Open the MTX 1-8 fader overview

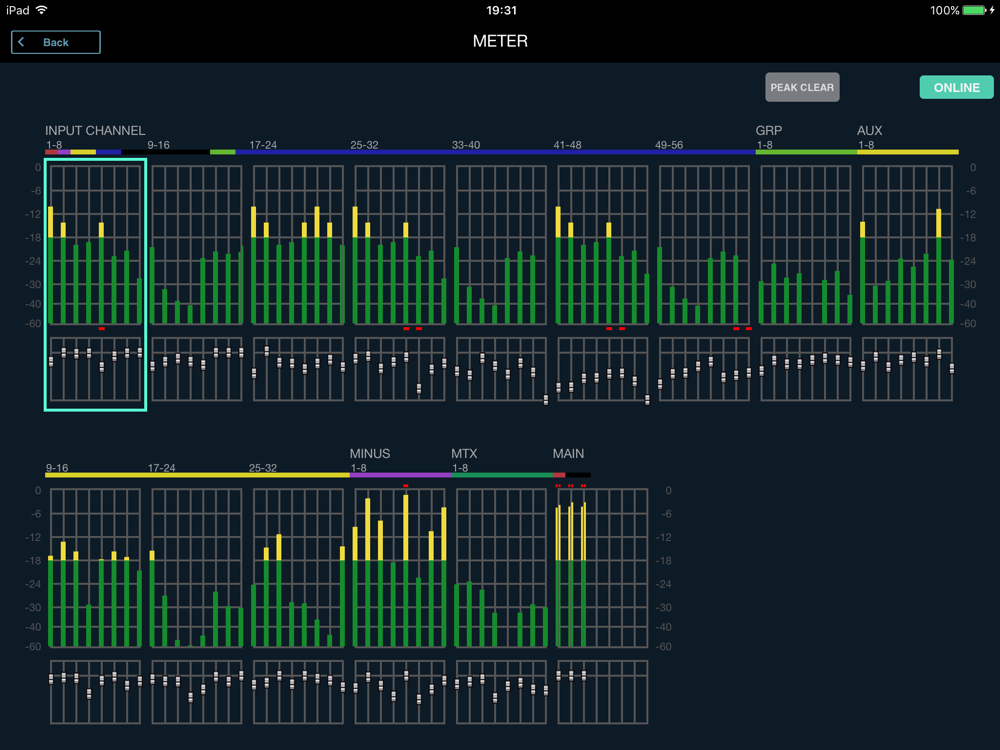[501, 692]
